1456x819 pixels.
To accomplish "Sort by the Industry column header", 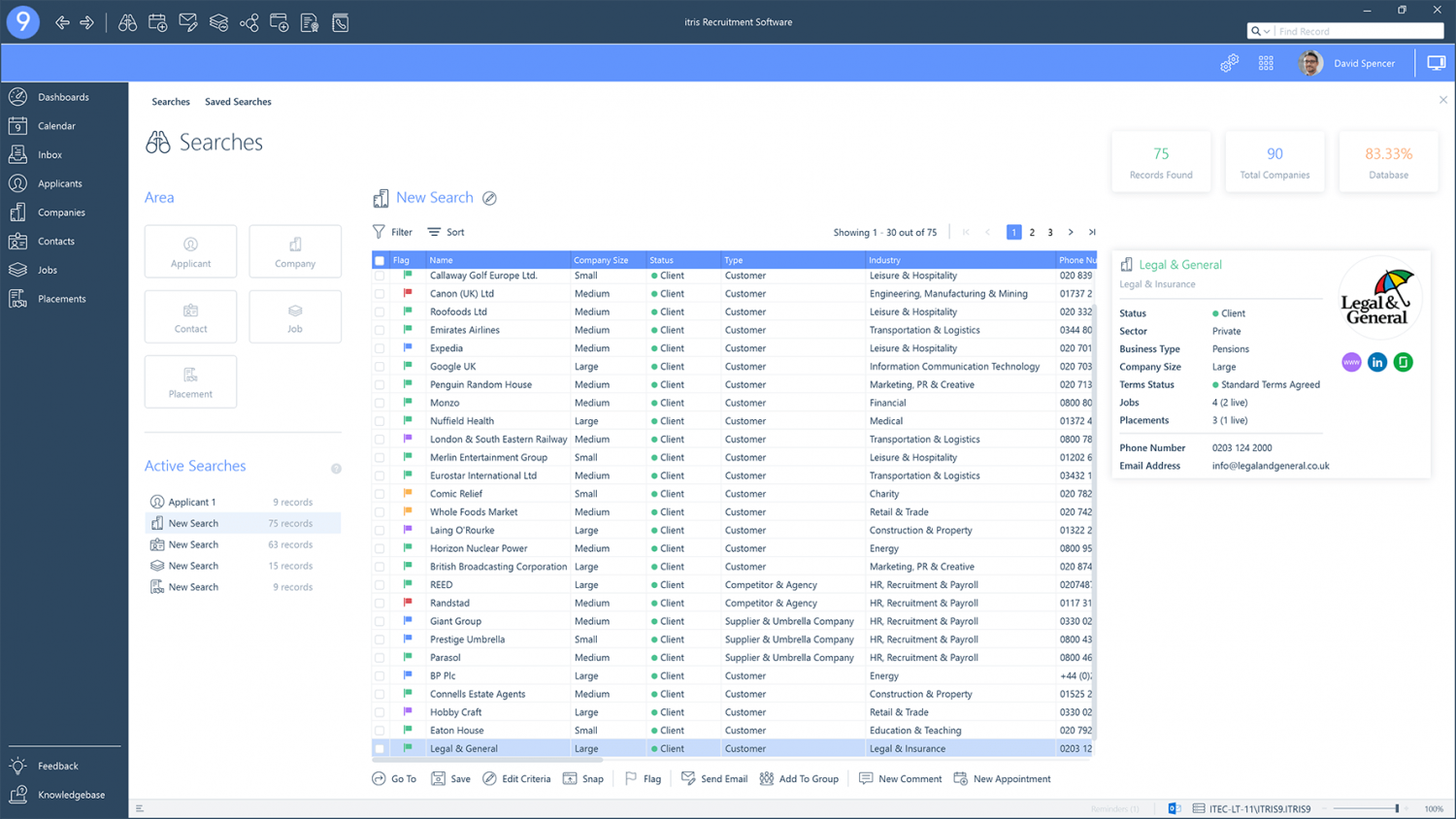I will [x=959, y=260].
